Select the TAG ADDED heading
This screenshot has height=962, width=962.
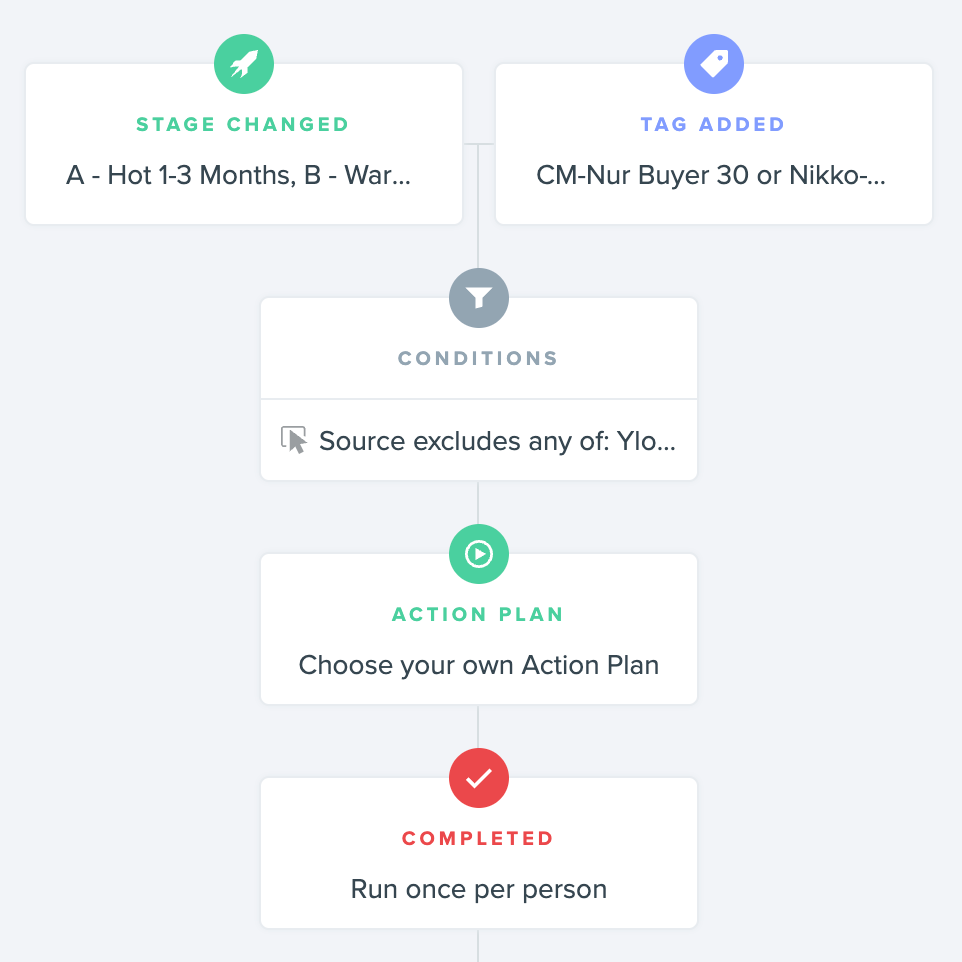713,125
